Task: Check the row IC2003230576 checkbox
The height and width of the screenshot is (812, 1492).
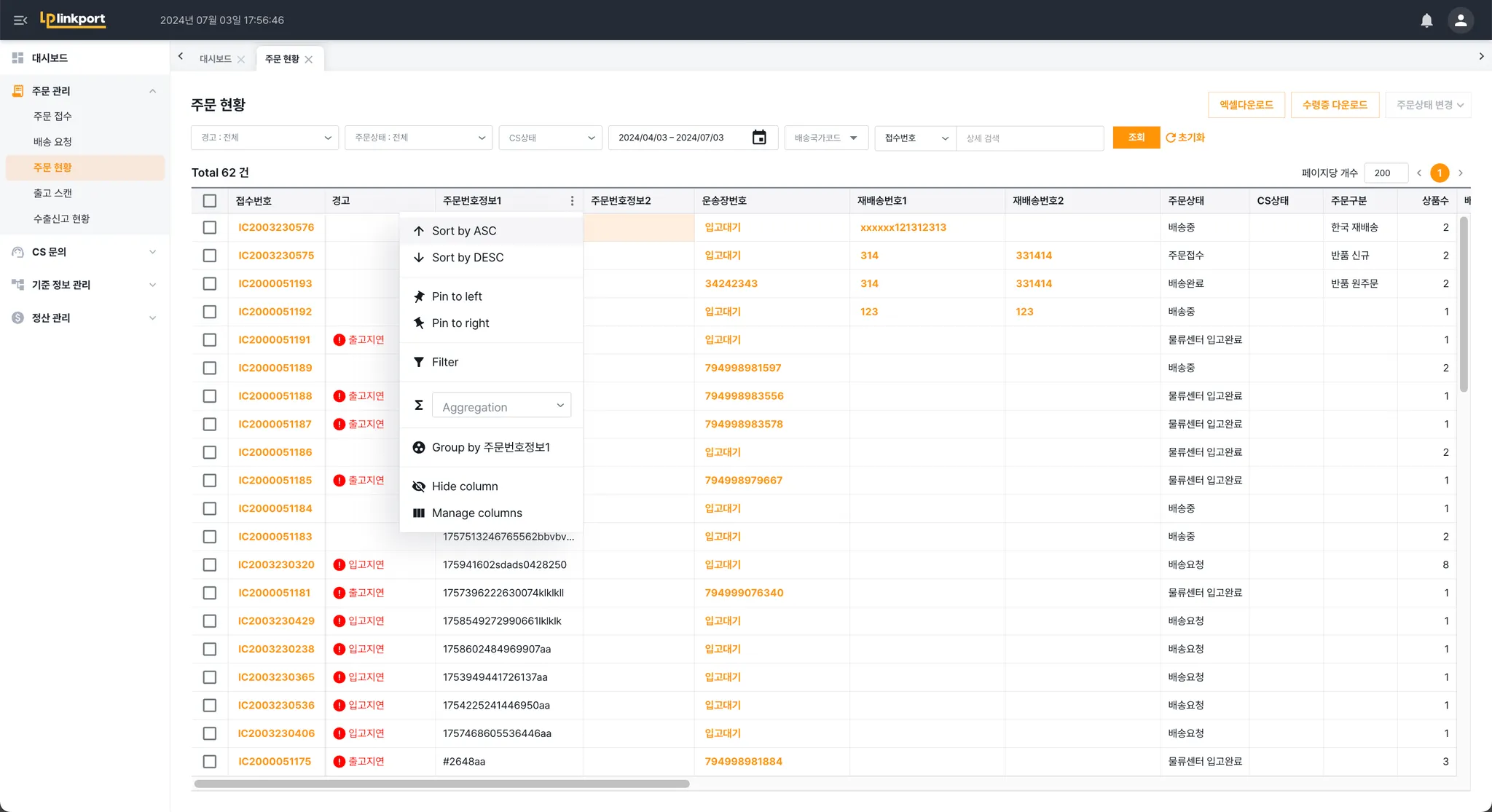Action: (x=210, y=227)
